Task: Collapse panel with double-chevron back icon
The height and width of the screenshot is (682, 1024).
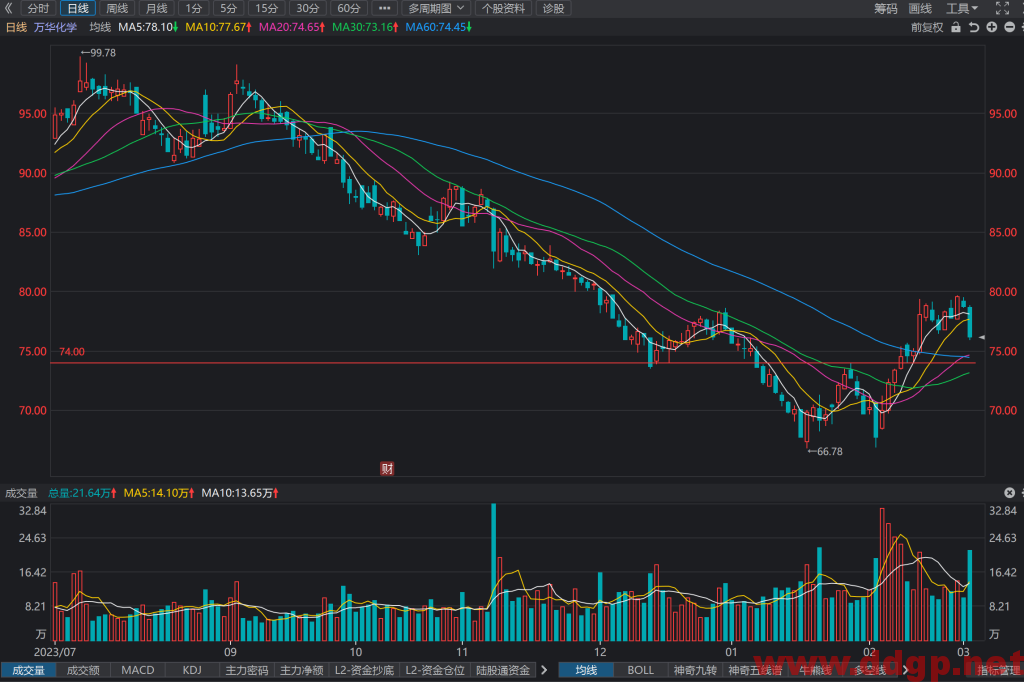Action: tap(8, 8)
